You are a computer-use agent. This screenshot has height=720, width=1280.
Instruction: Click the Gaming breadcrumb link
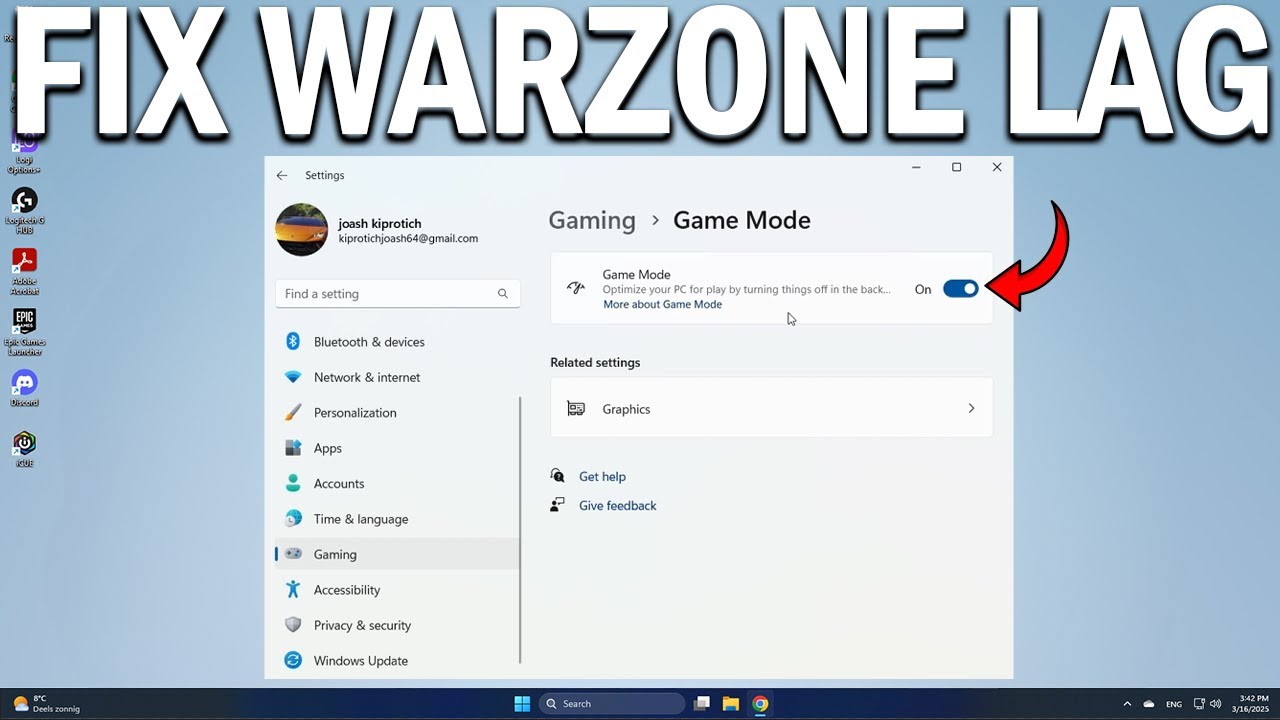point(592,220)
